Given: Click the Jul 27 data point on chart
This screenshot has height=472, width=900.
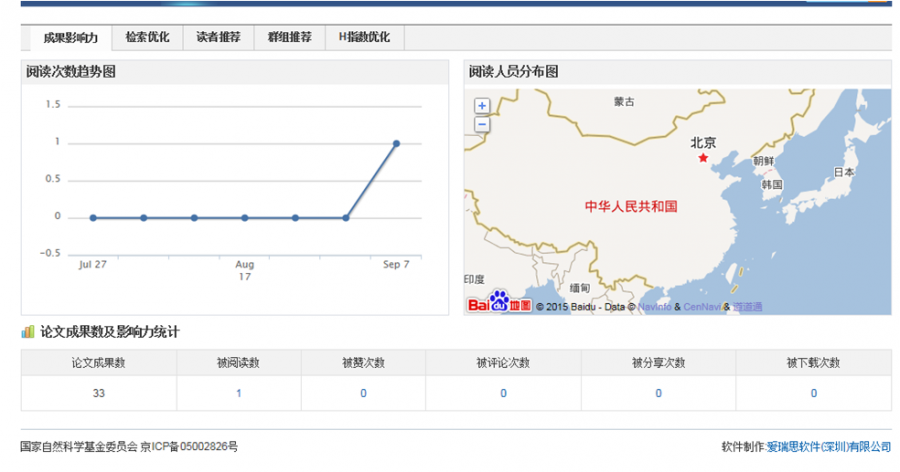Looking at the screenshot, I should [93, 218].
